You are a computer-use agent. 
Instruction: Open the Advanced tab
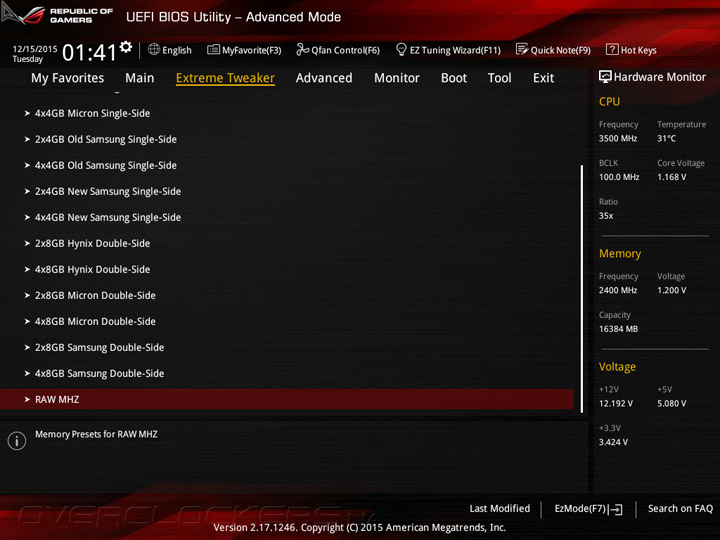[x=324, y=78]
